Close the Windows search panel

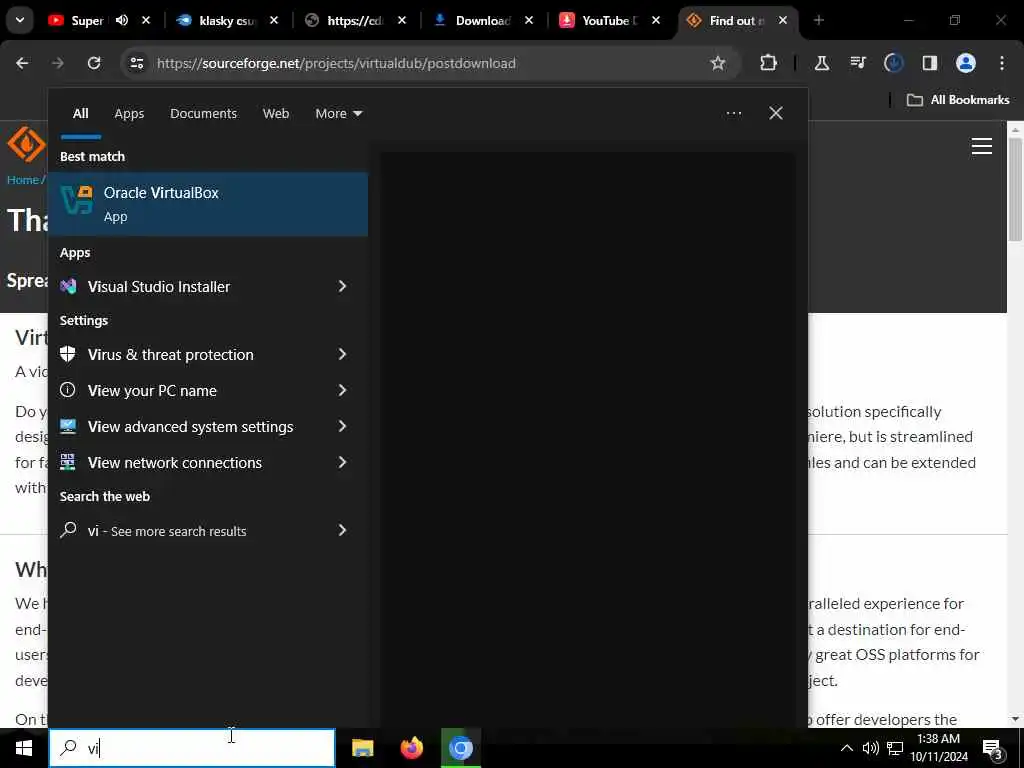click(776, 113)
